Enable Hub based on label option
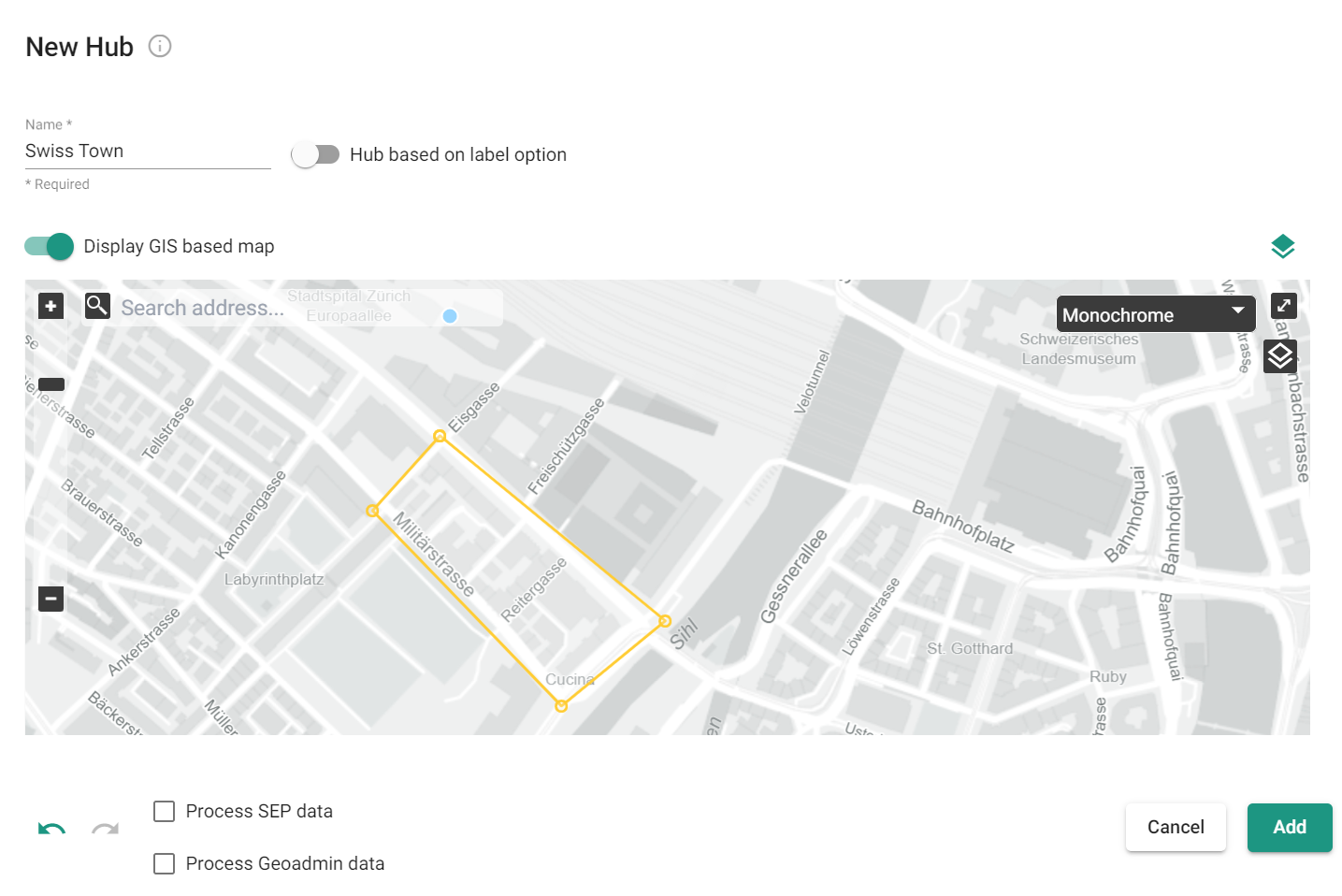Viewport: 1342px width, 896px height. click(x=315, y=154)
